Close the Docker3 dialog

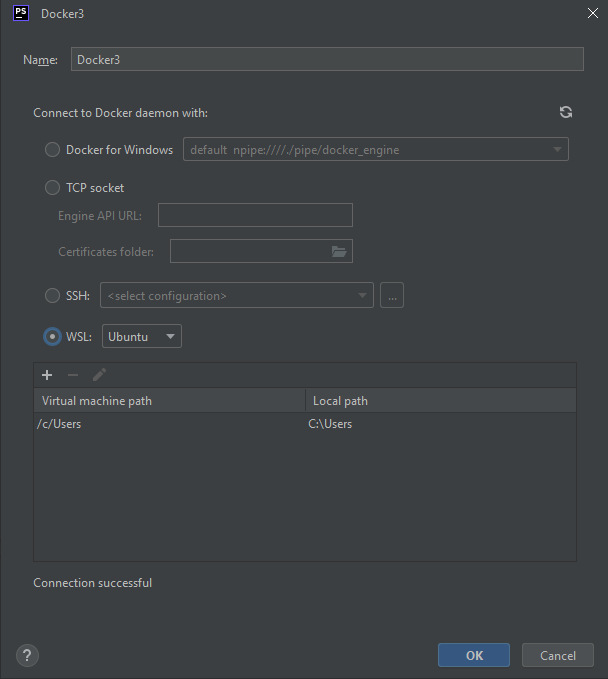[x=592, y=13]
